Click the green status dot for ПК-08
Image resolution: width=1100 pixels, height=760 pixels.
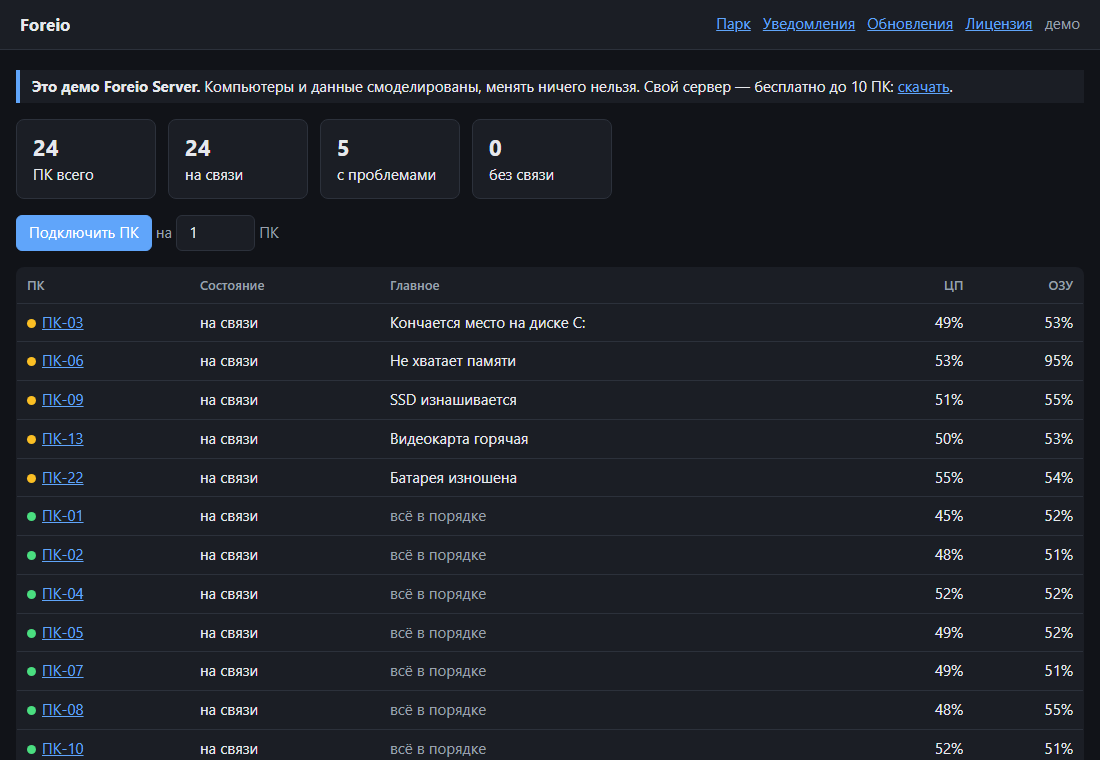[x=32, y=711]
